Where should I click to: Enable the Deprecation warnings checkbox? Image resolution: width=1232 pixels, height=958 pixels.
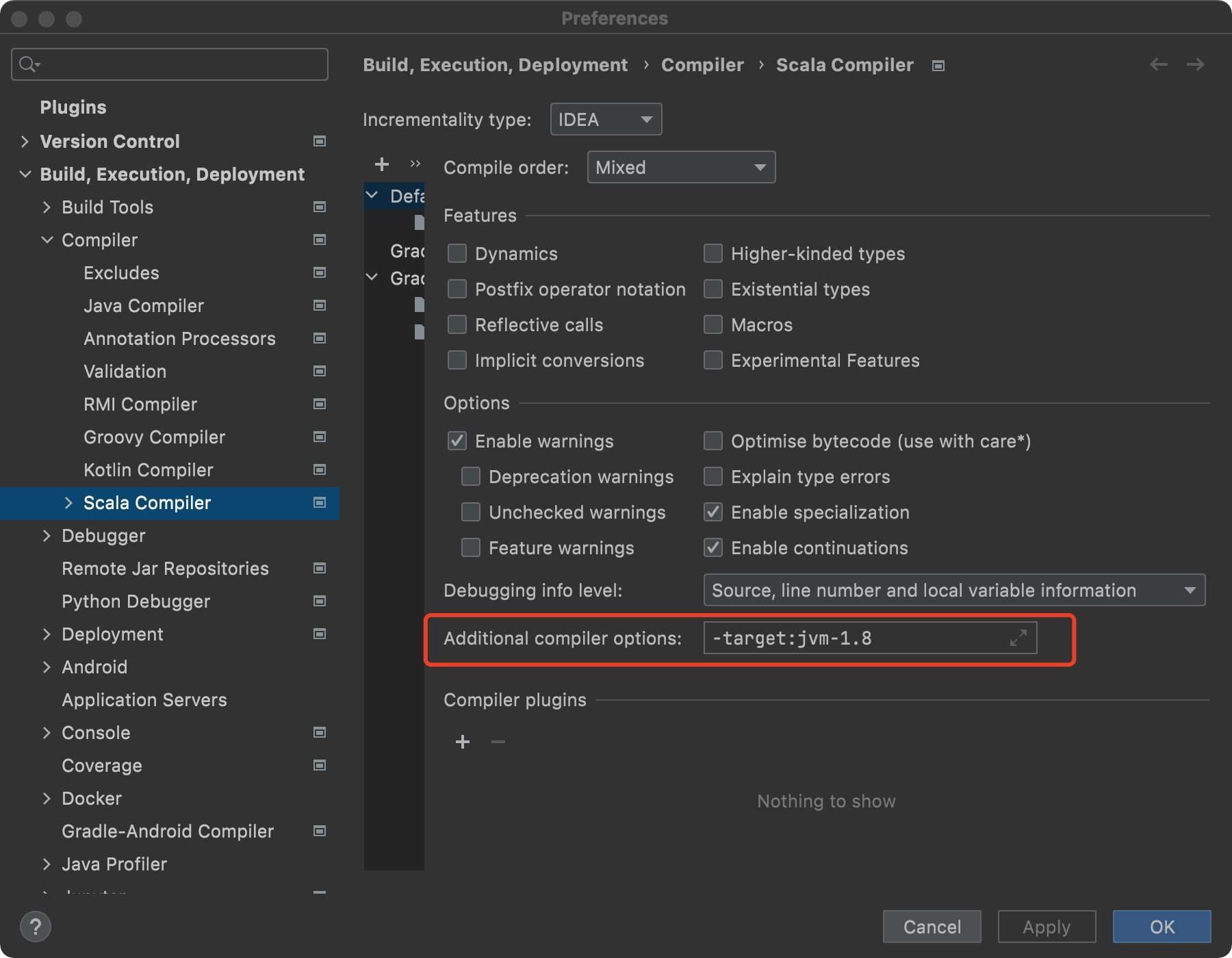[471, 476]
